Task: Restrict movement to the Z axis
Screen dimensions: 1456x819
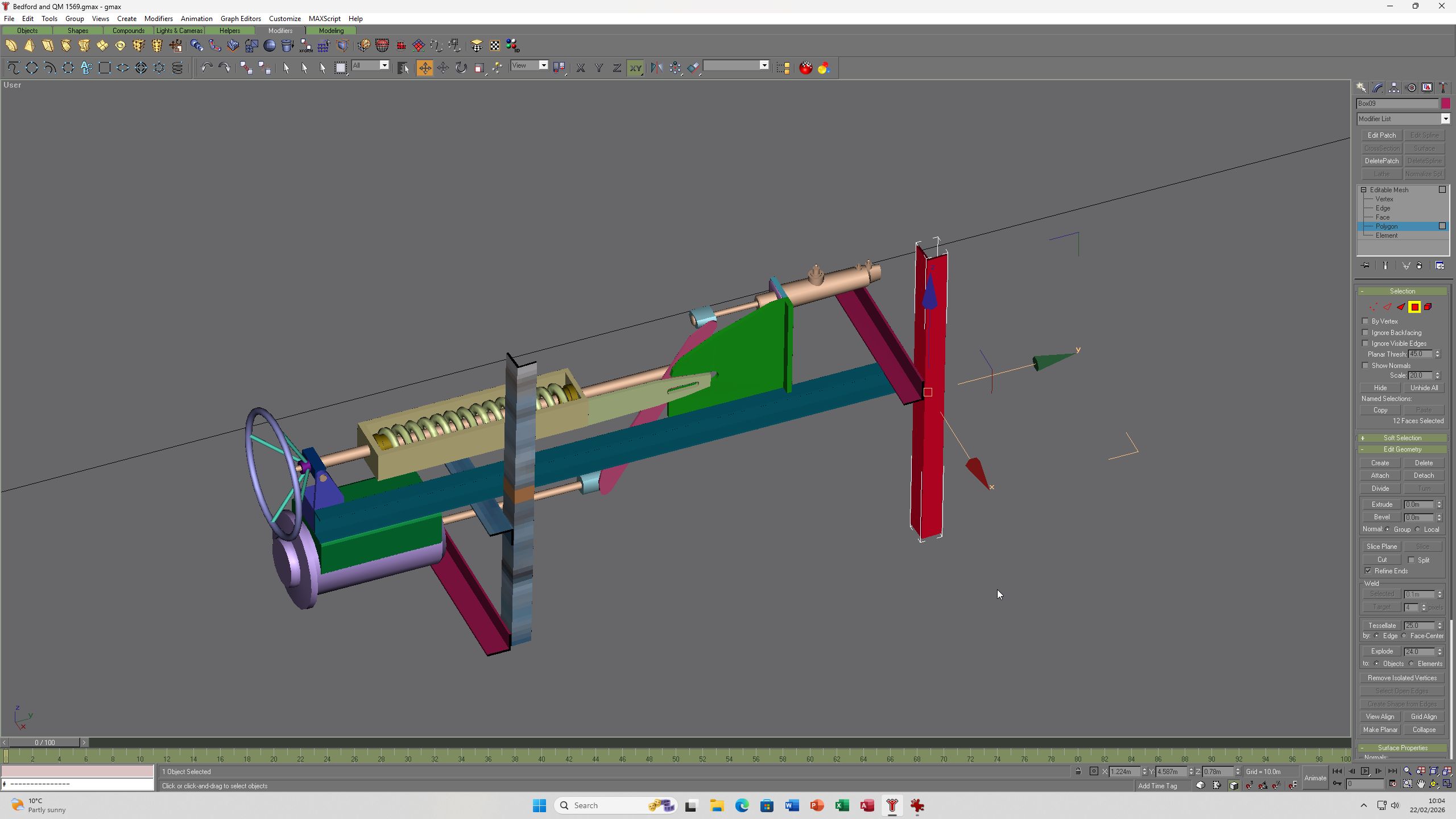Action: 617,68
